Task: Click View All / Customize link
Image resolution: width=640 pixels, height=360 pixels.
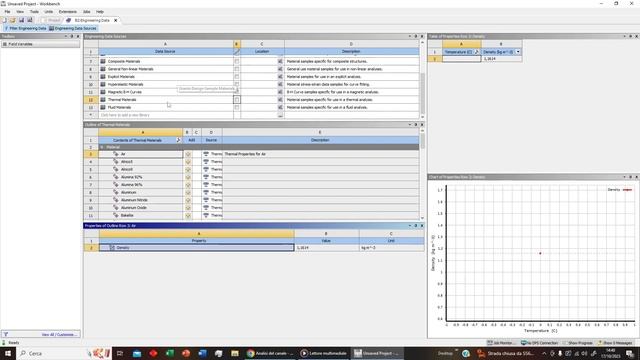Action: point(59,335)
